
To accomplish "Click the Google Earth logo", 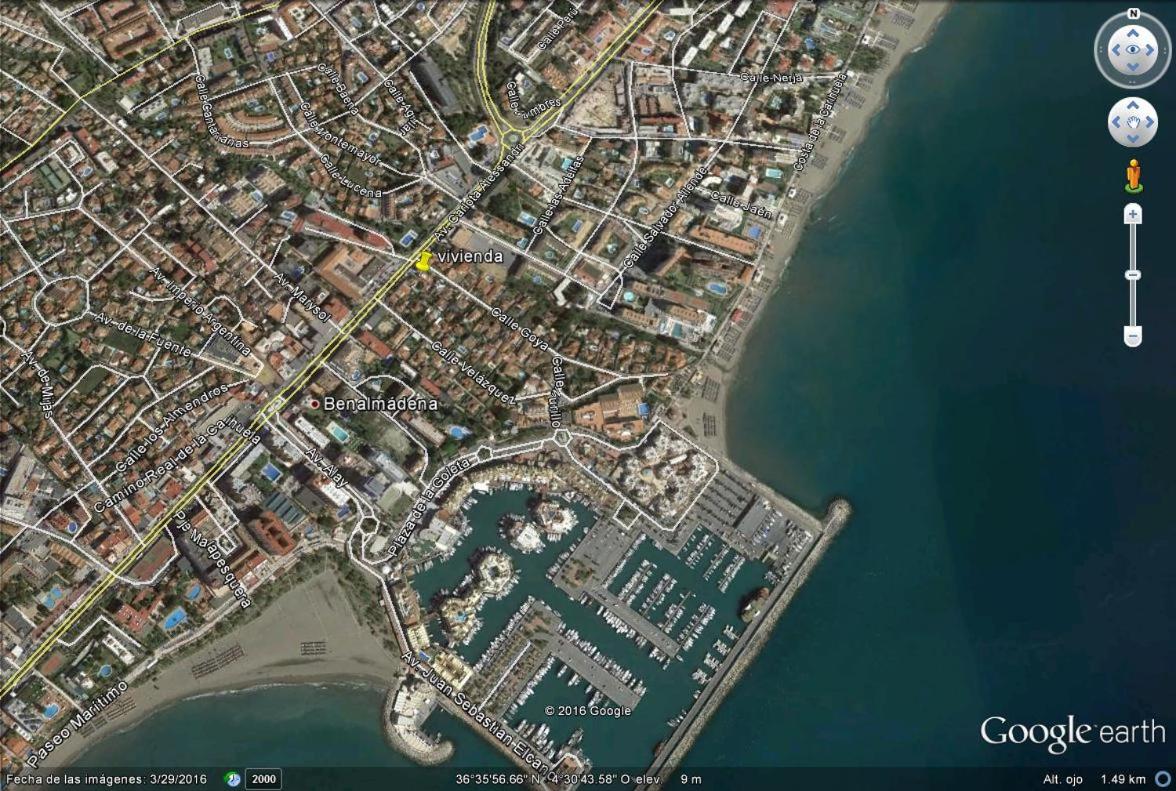I will [1072, 734].
